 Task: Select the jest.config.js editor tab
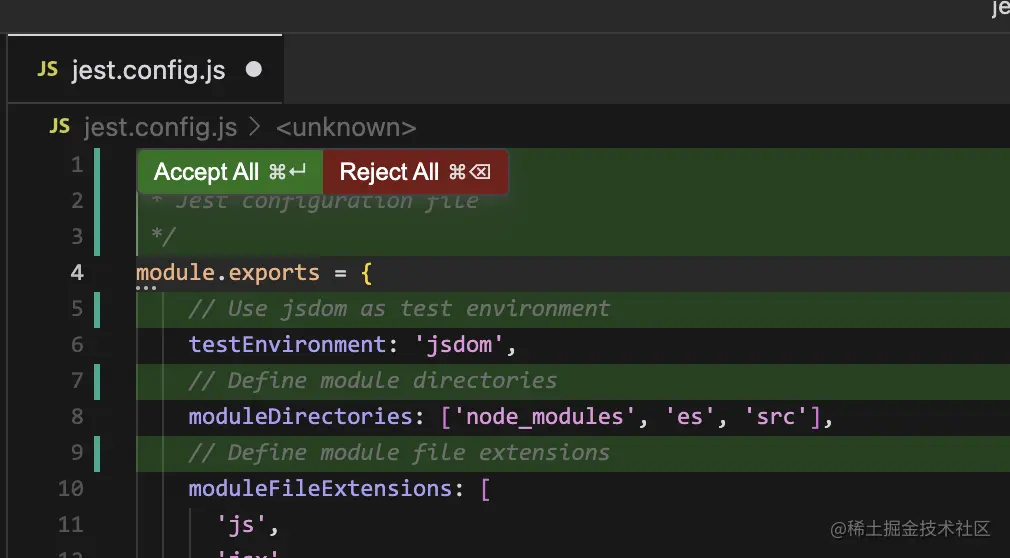[x=148, y=70]
